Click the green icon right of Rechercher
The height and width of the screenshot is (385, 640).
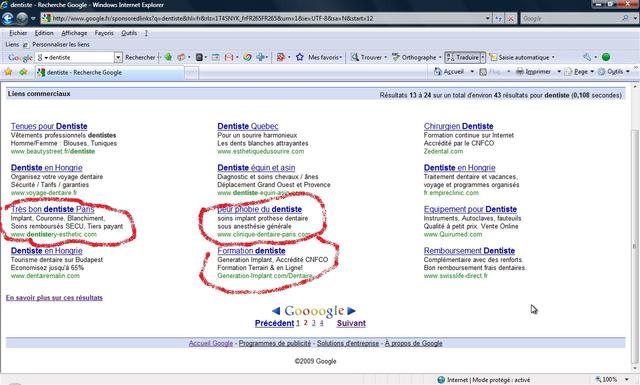[168, 57]
